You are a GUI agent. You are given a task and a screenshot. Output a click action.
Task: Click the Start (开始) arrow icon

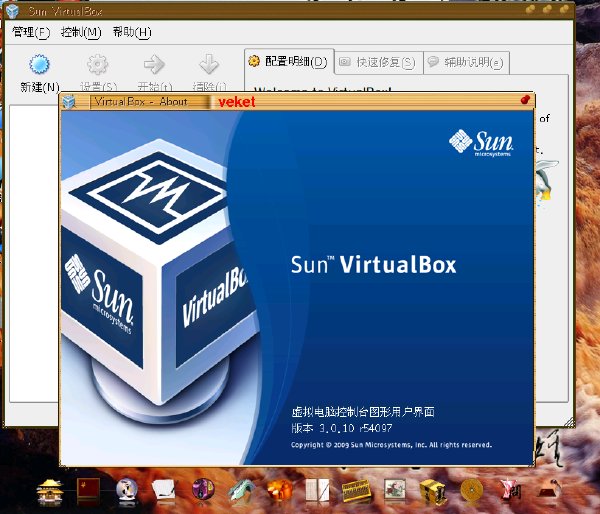tap(154, 64)
